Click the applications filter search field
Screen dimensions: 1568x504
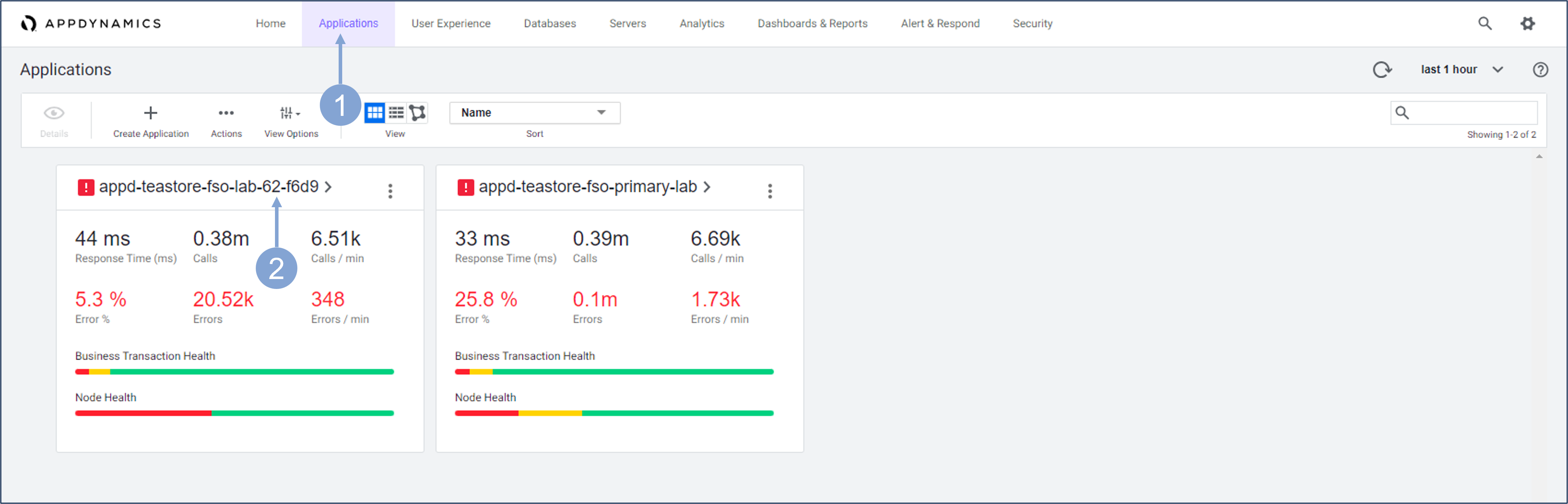(x=1473, y=112)
